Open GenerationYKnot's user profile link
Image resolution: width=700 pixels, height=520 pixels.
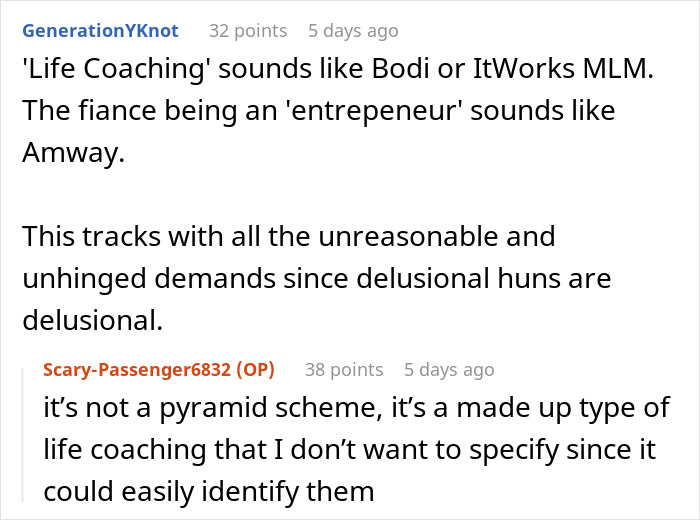tap(103, 31)
